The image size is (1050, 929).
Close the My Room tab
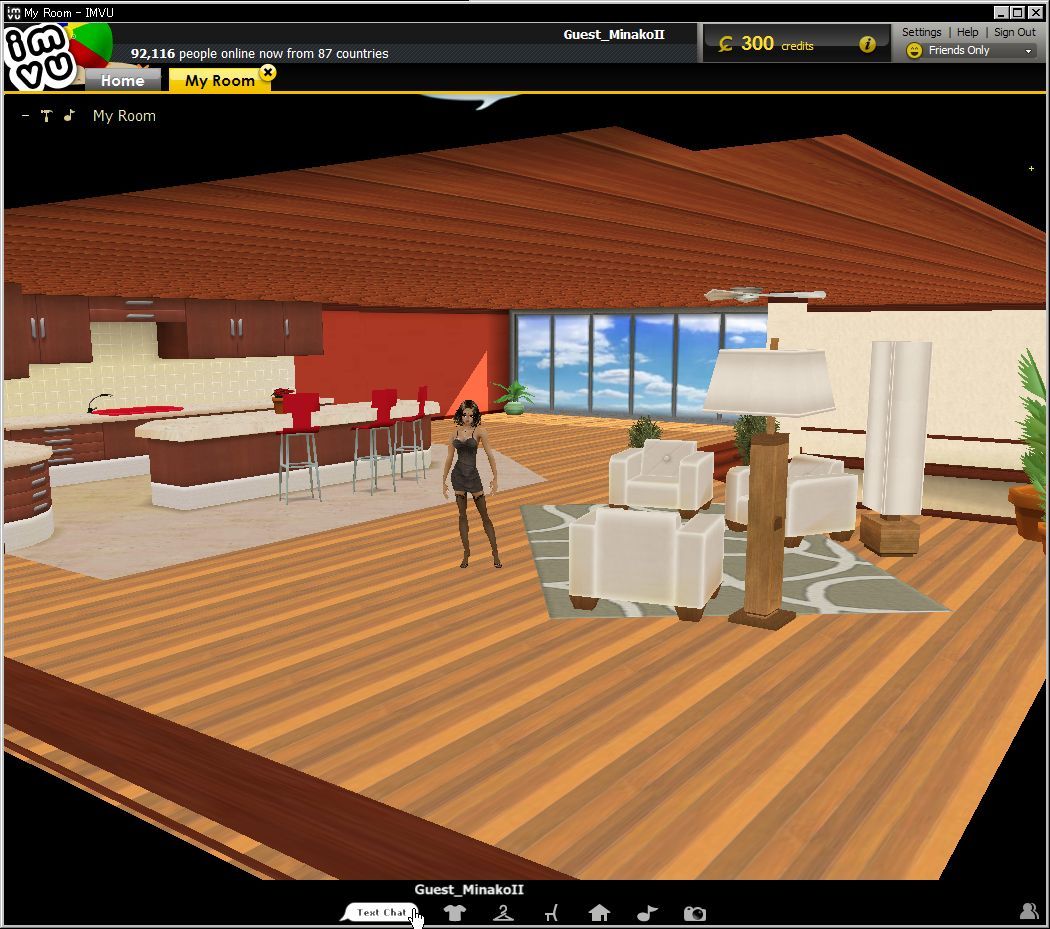[x=268, y=72]
